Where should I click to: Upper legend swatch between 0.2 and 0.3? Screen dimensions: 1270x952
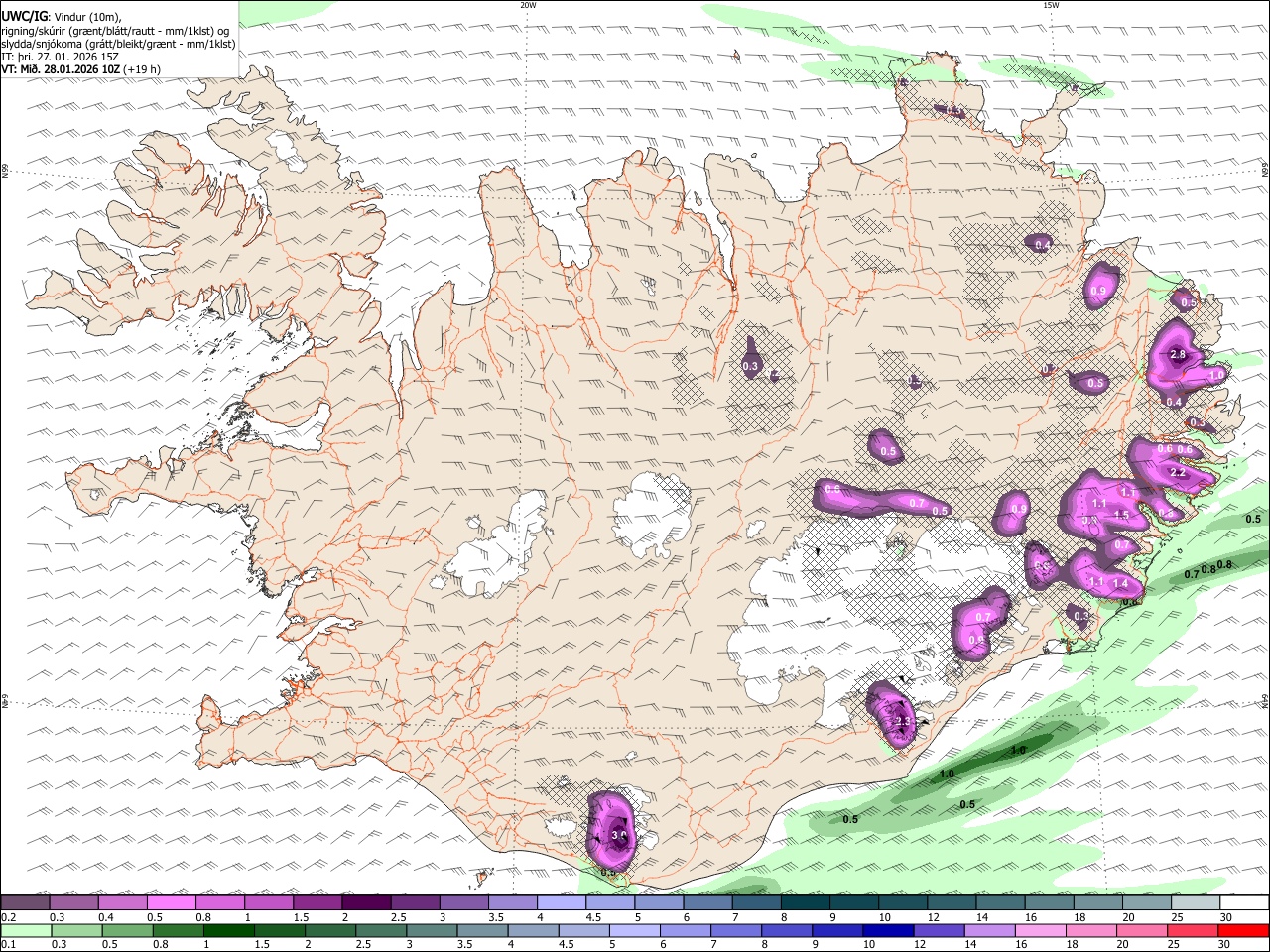[25, 903]
